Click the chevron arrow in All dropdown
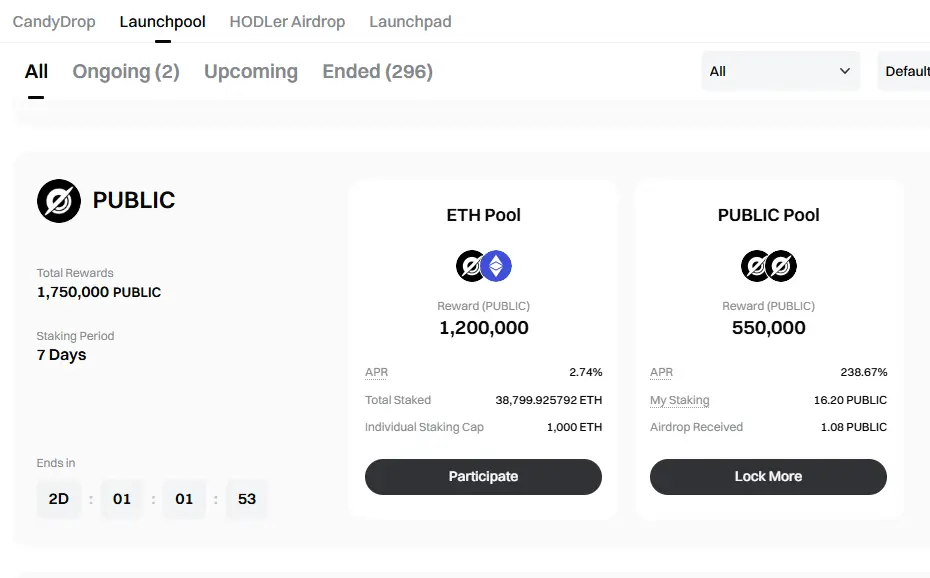 point(845,71)
